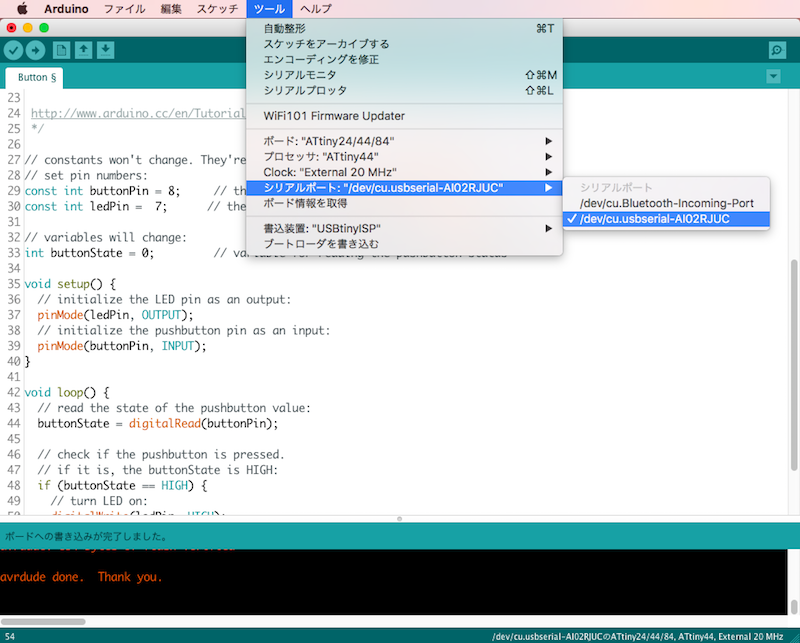
Task: Click the vertical editor scrollbar
Action: [793, 364]
